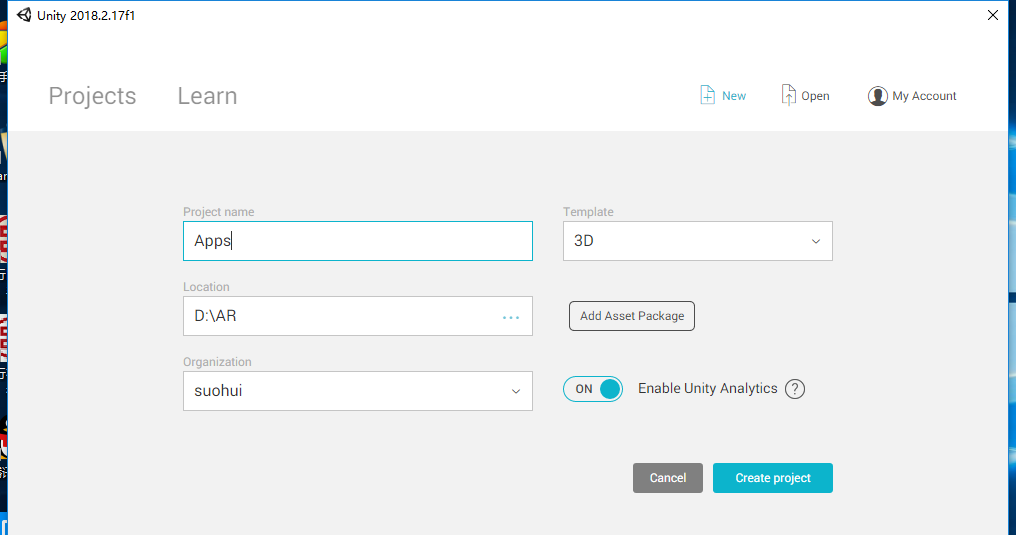Click the New project document icon

[708, 95]
